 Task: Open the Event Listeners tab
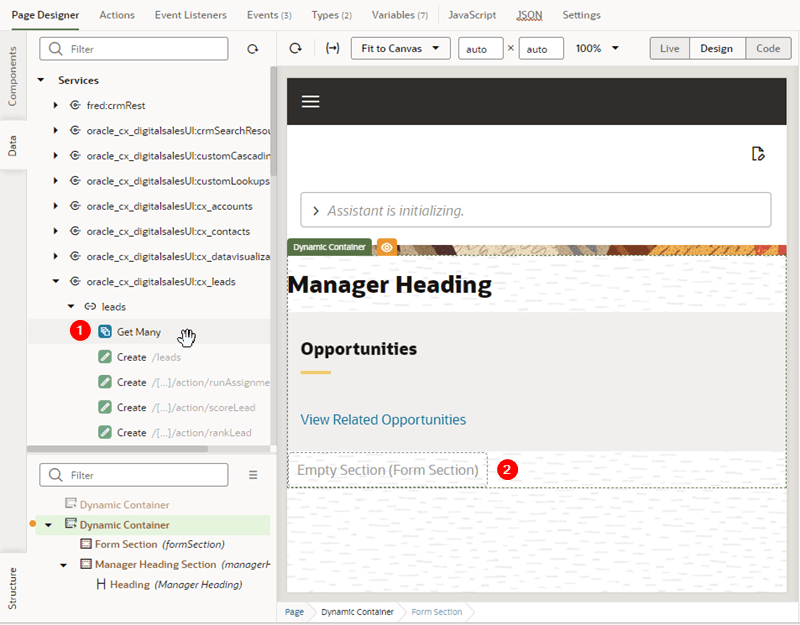191,15
